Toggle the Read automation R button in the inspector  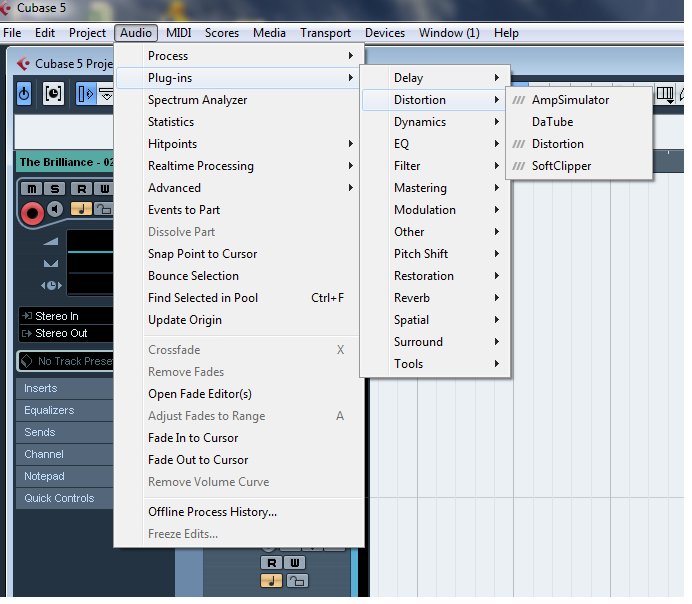point(82,189)
